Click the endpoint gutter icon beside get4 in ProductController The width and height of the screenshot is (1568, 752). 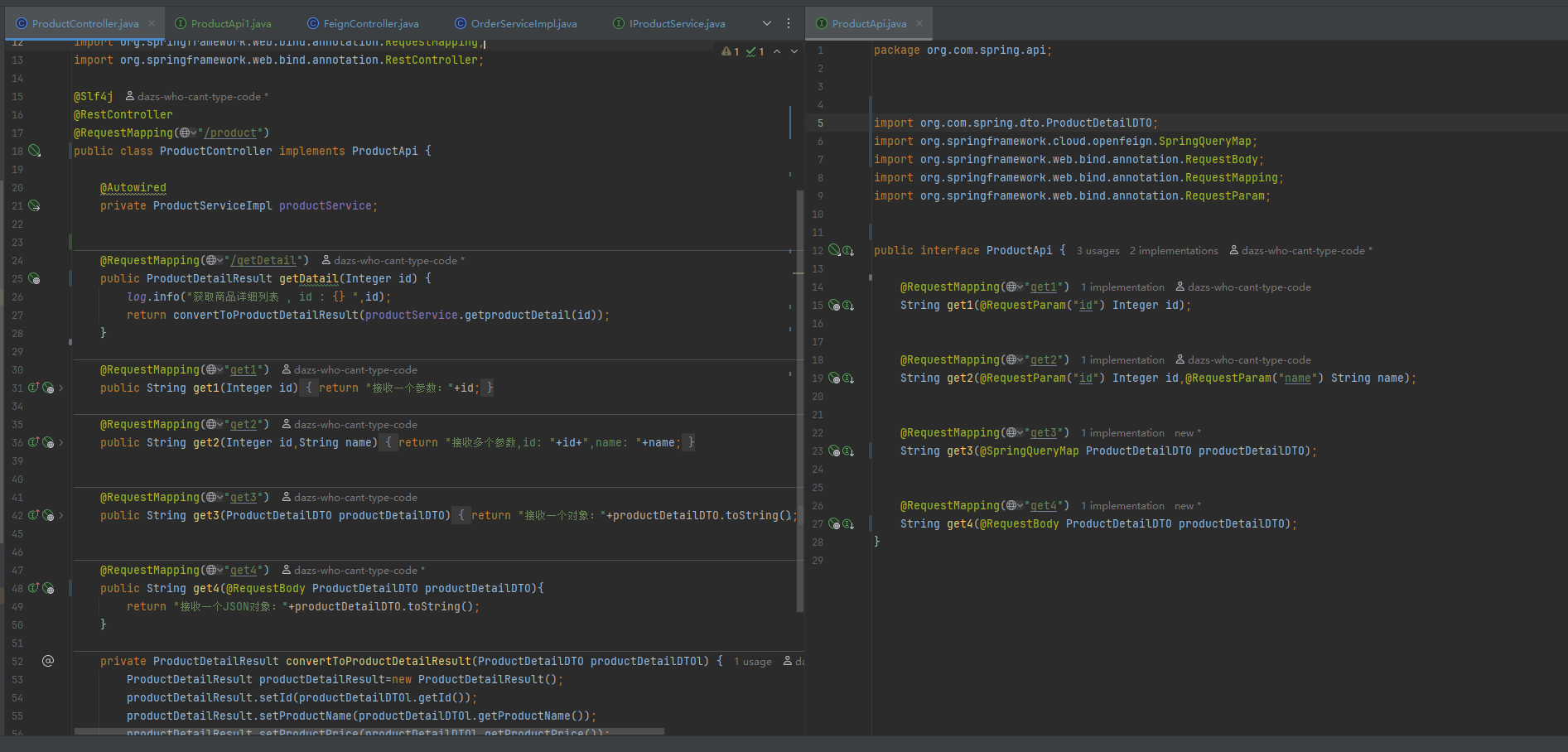tap(48, 588)
